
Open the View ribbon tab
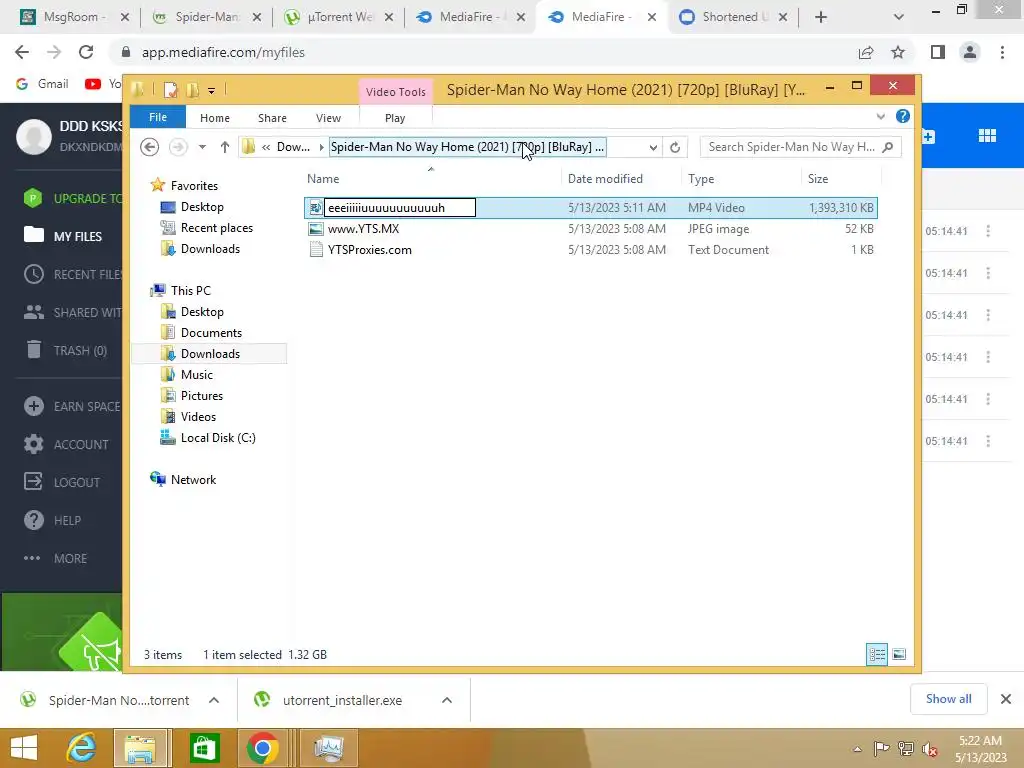click(x=328, y=118)
